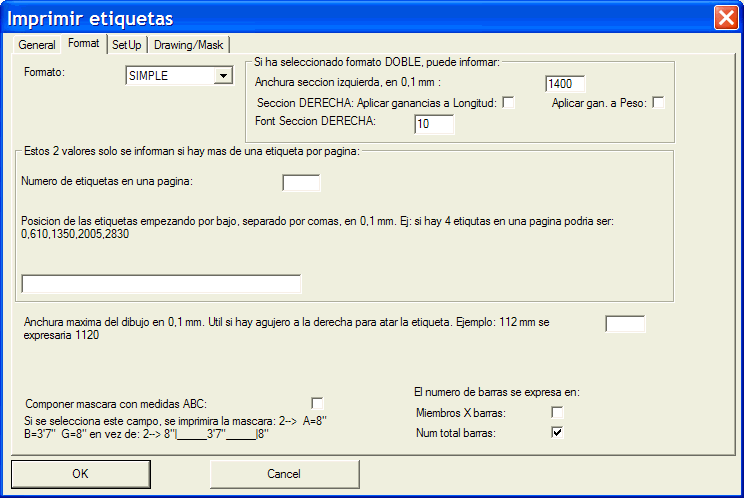Click Numero de etiquetas en una pagina field
Screen dimensions: 744x498
tap(301, 182)
